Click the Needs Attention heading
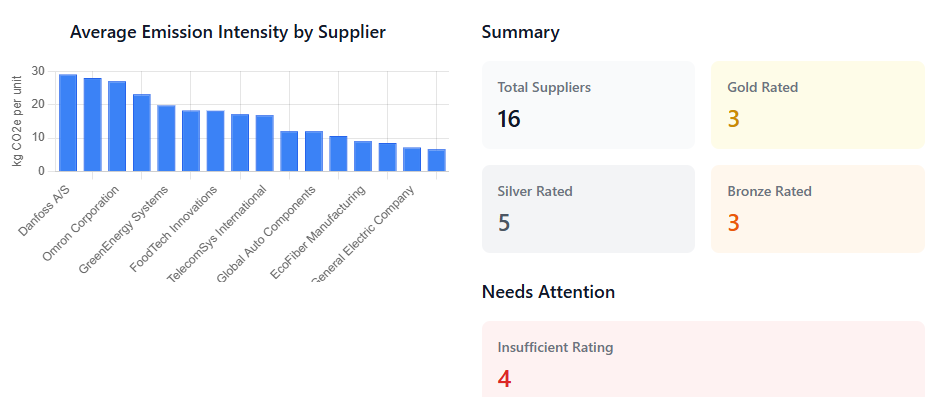Screen dimensions: 929x397 (548, 292)
